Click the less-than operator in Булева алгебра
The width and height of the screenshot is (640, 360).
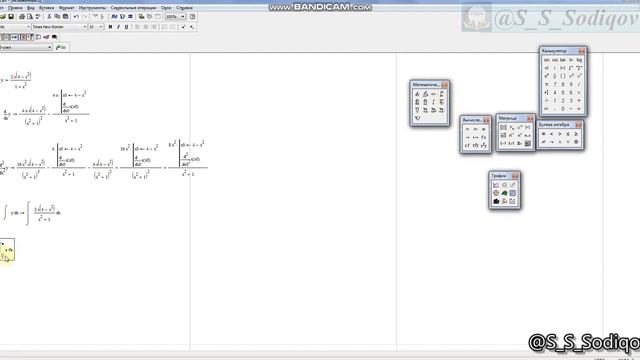(552, 133)
